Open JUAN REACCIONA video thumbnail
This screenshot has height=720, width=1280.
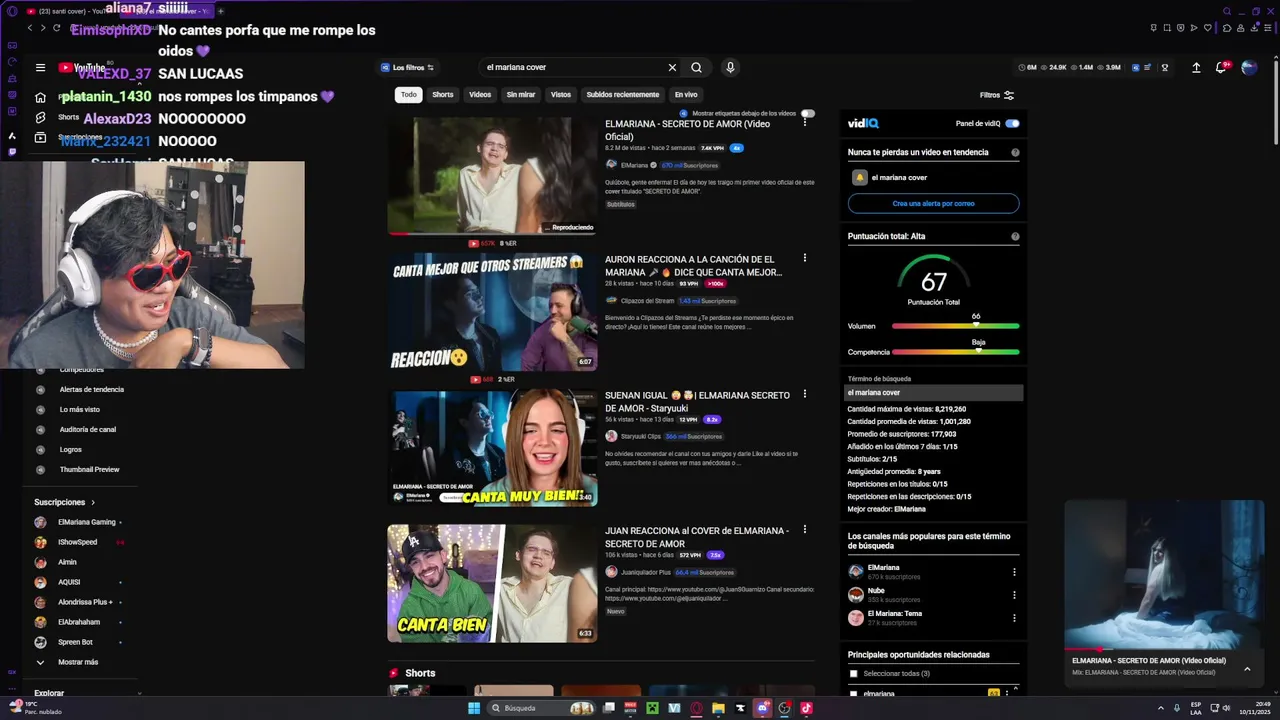point(492,583)
